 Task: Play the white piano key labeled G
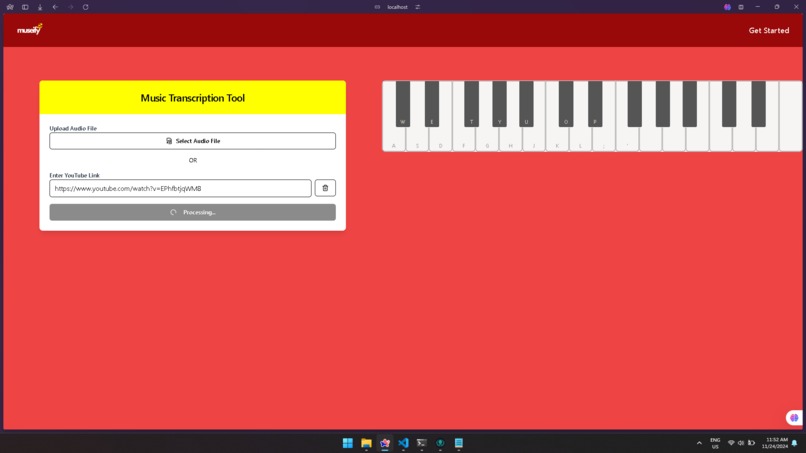(x=487, y=140)
